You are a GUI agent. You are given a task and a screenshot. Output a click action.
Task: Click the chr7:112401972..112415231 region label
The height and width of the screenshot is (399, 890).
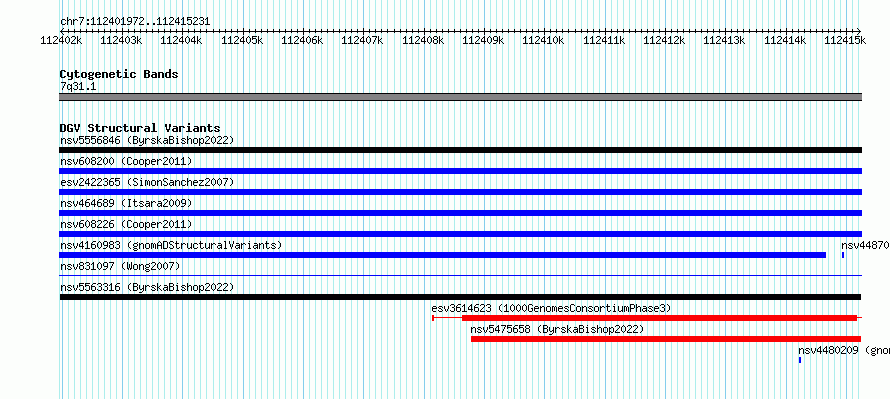(135, 22)
